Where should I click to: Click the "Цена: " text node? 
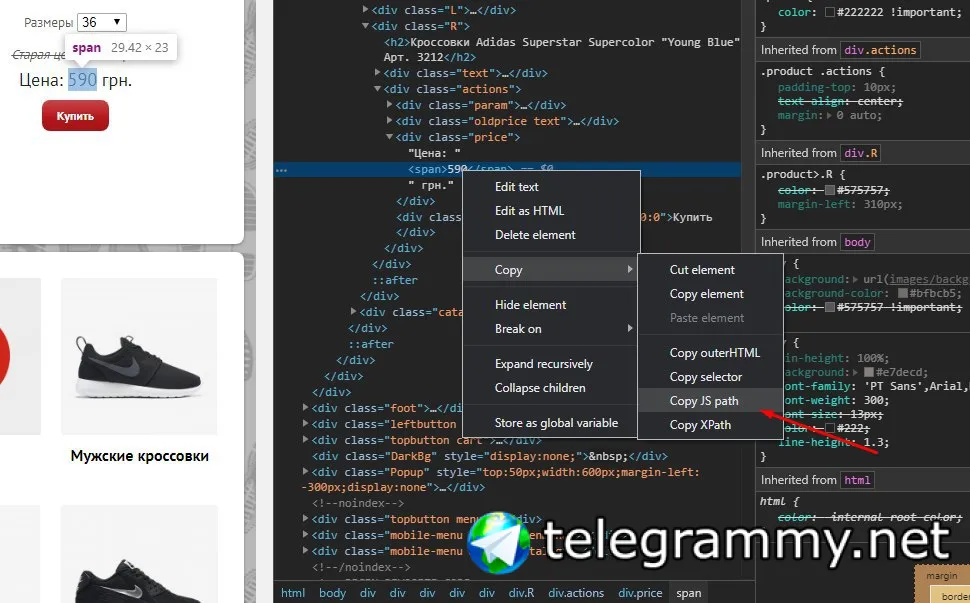coord(434,153)
